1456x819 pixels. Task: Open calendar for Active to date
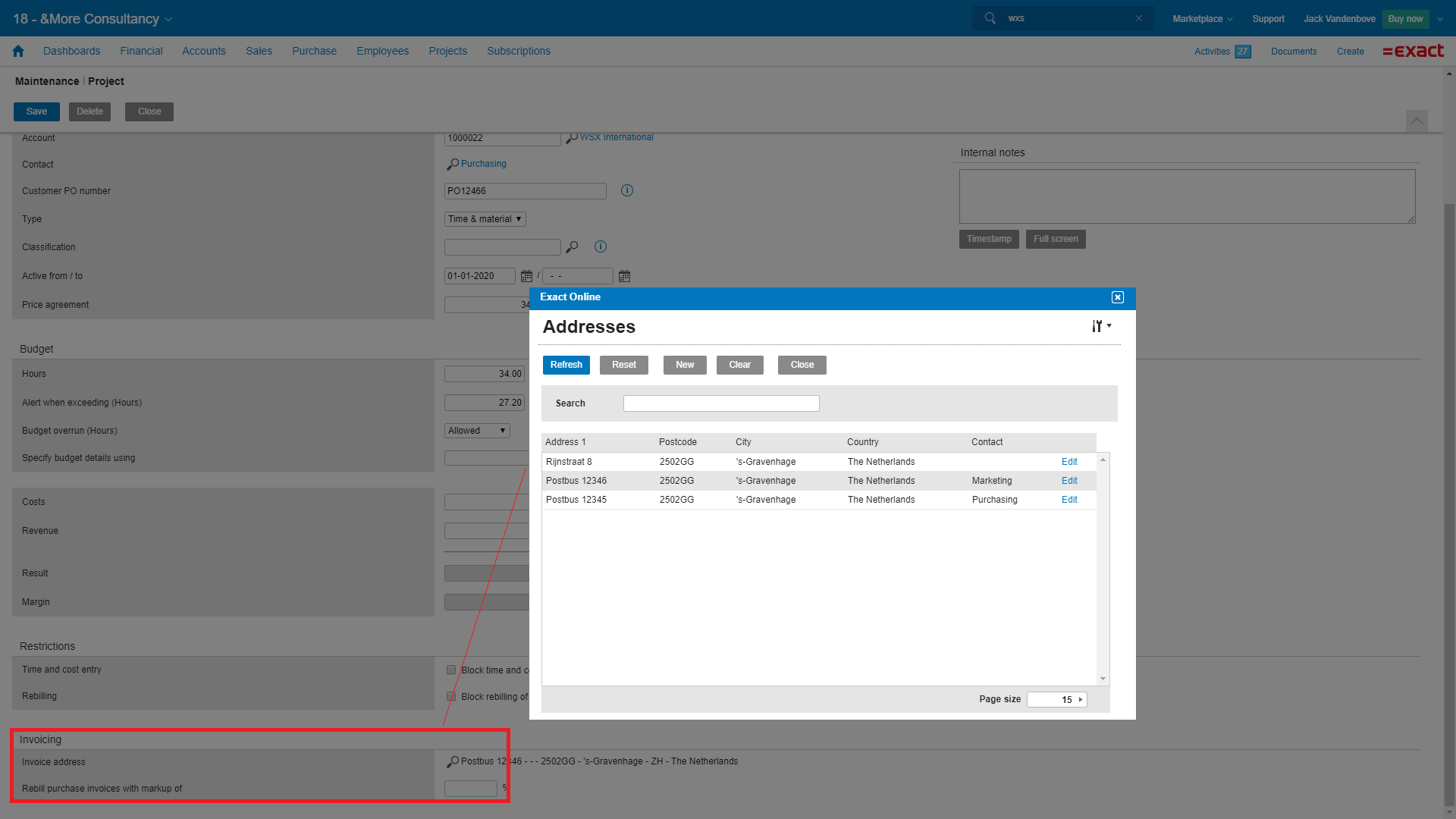pyautogui.click(x=624, y=276)
